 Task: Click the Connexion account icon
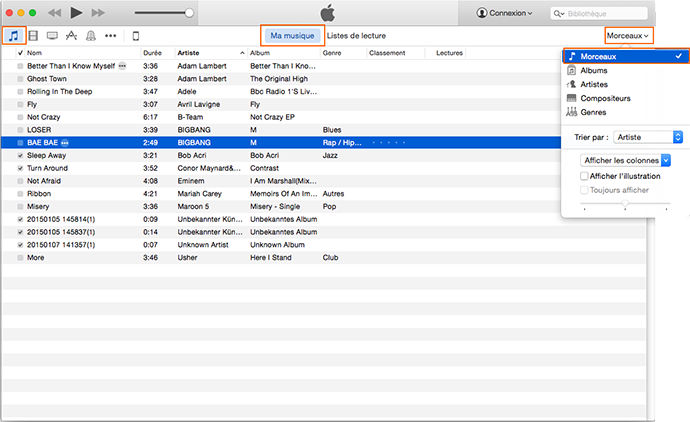click(x=482, y=13)
